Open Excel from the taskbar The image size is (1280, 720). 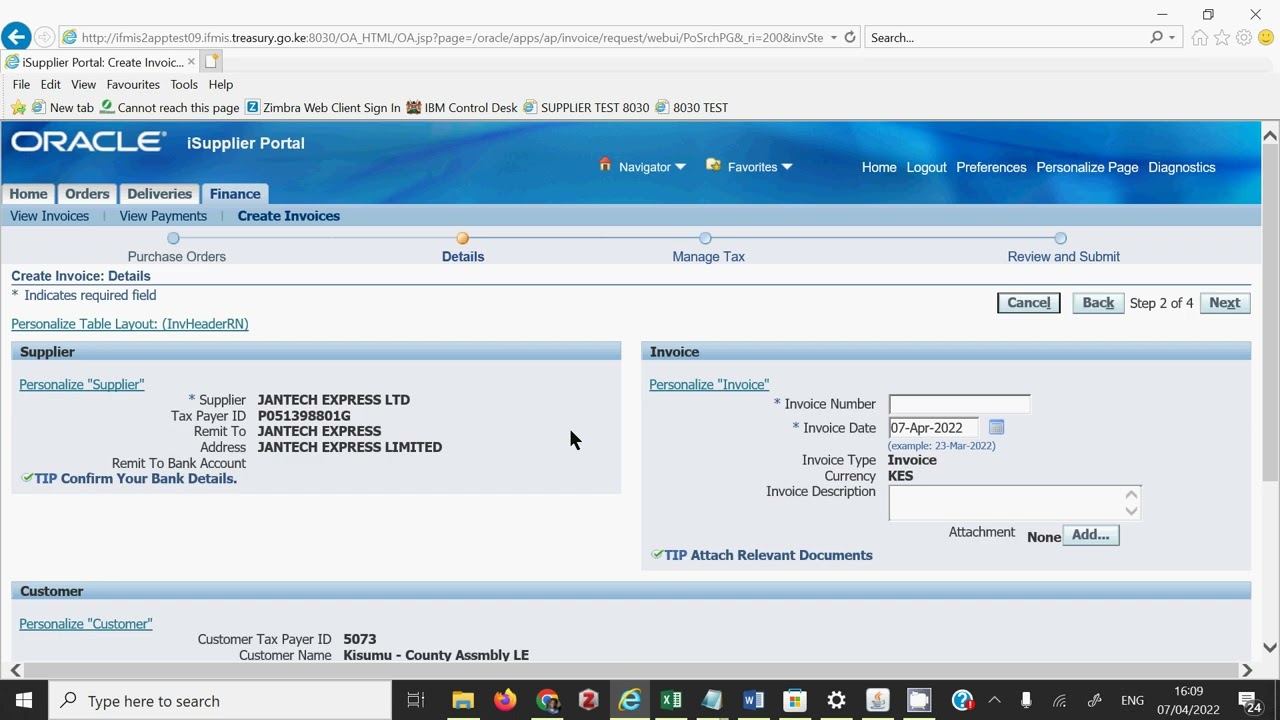pos(671,701)
